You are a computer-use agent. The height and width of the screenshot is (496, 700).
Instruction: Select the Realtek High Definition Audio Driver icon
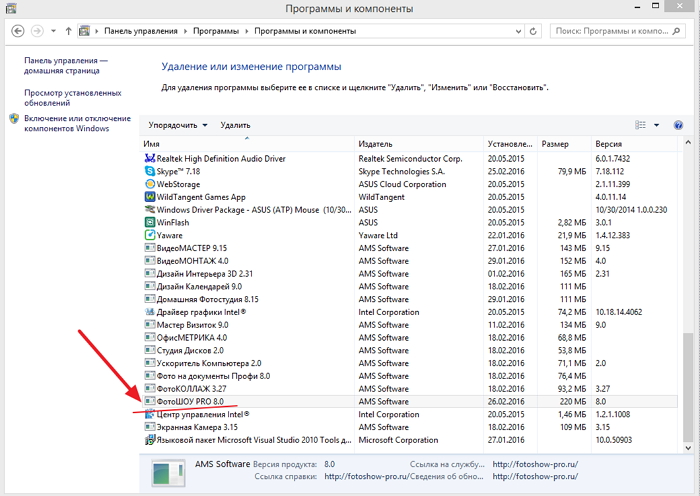pyautogui.click(x=150, y=158)
